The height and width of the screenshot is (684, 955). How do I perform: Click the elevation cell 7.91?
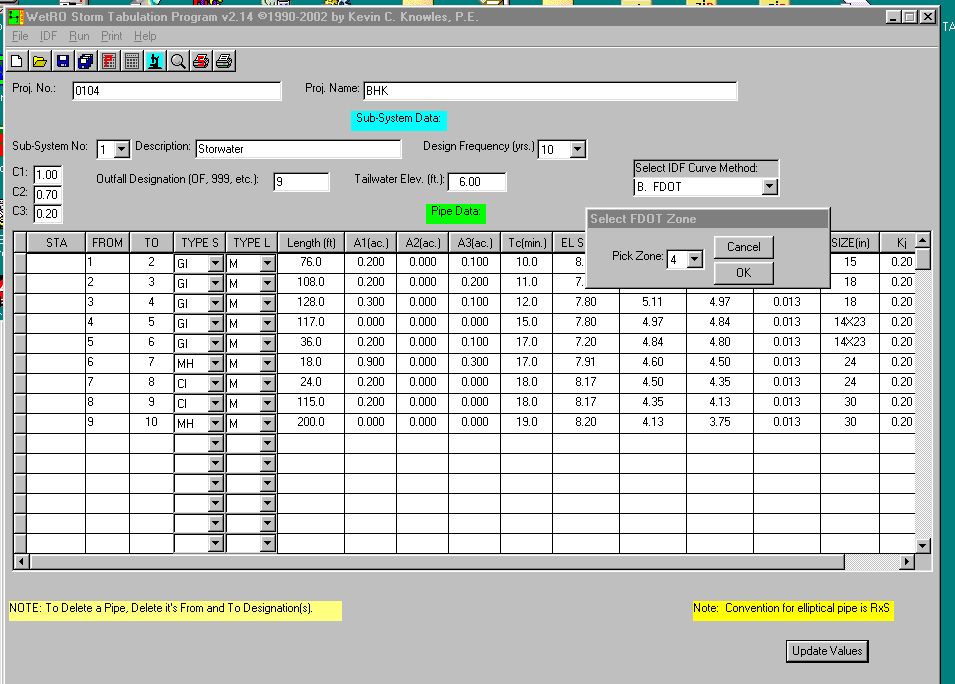(x=586, y=362)
